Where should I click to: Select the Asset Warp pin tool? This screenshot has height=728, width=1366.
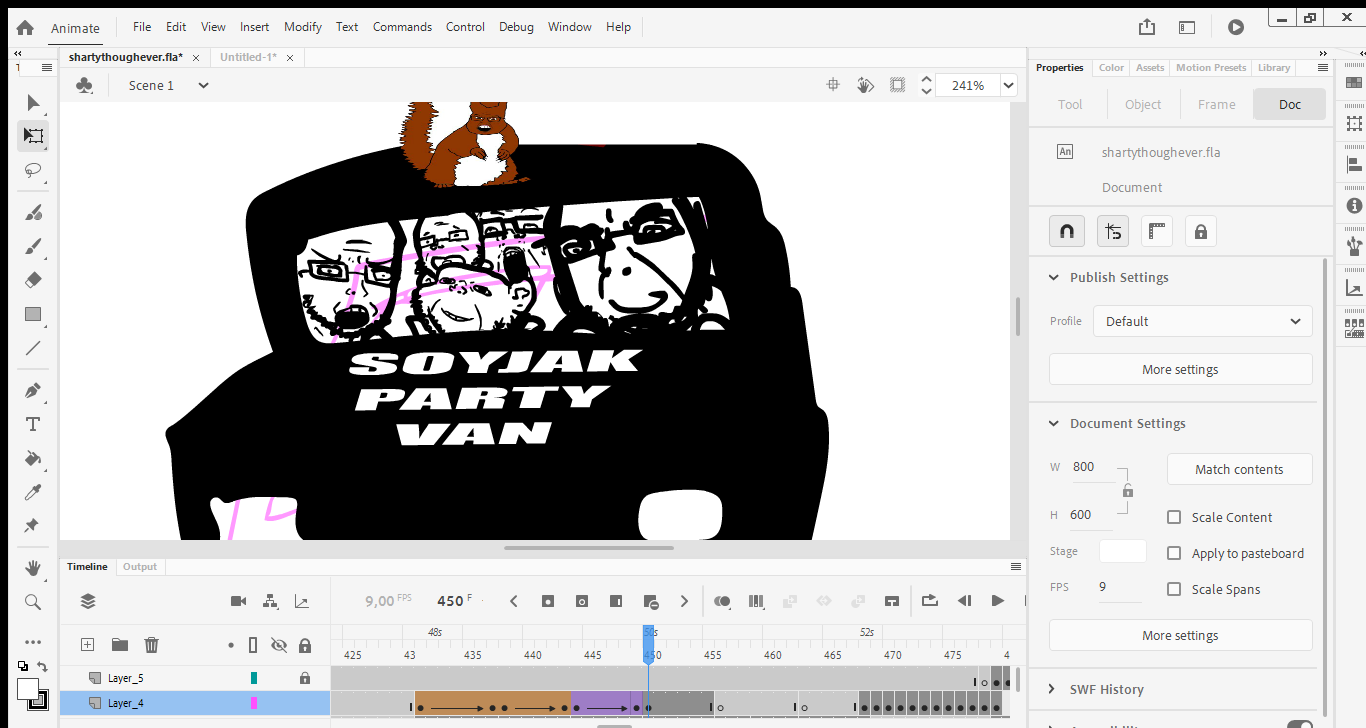(33, 526)
